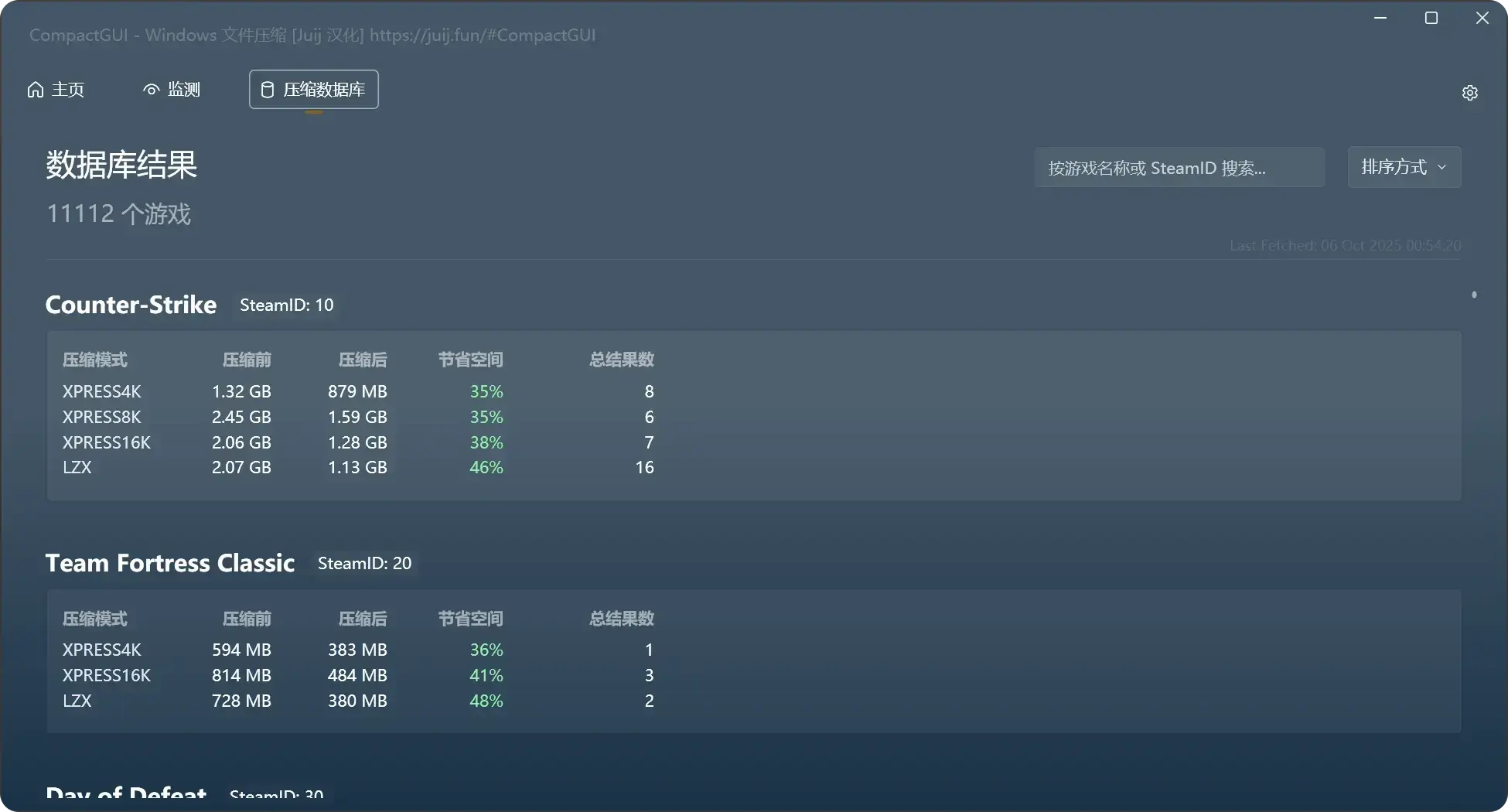Click the Day of Defeat heading

(x=126, y=793)
